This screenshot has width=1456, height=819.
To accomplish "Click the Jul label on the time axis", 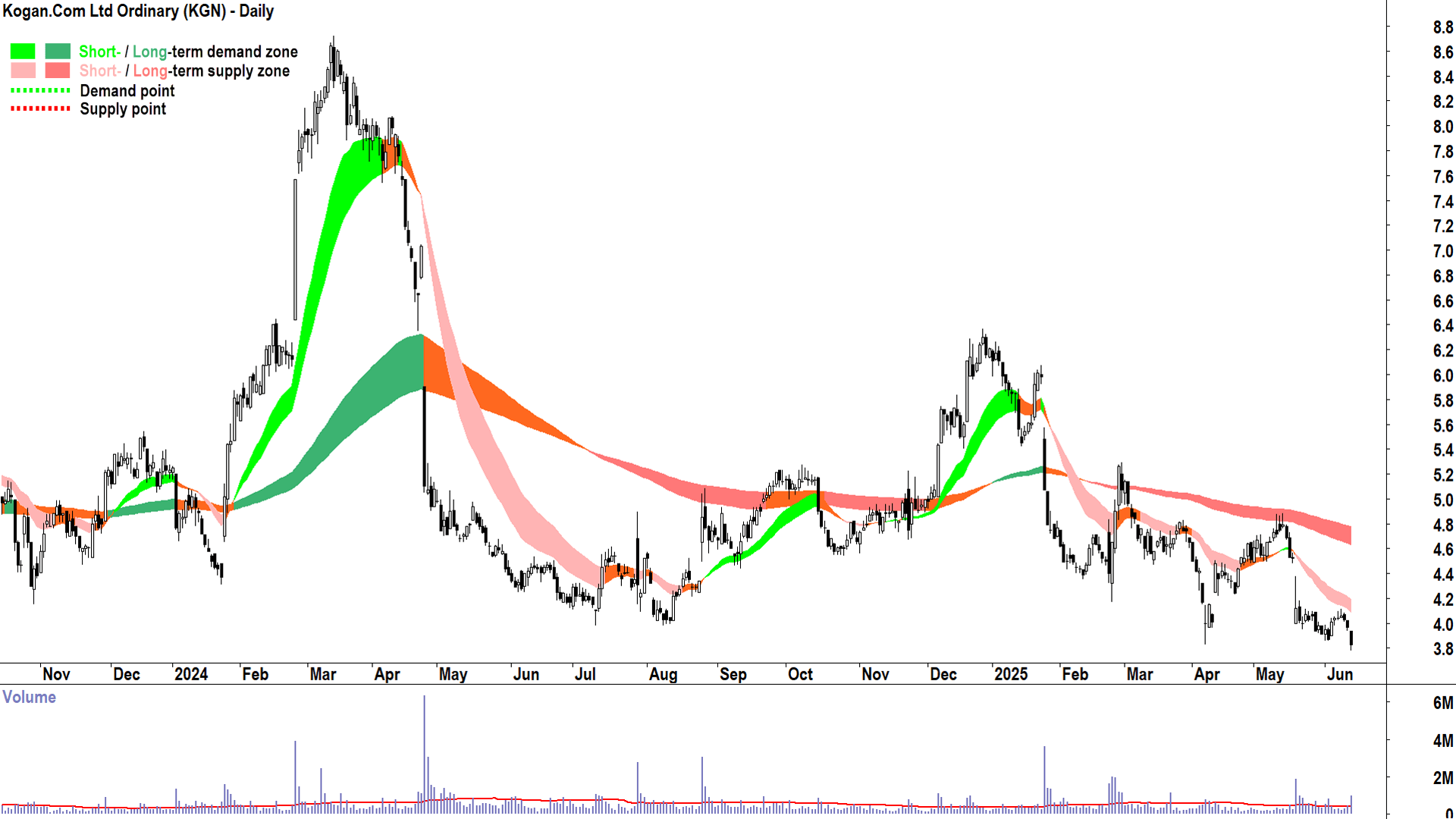I will pos(585,674).
